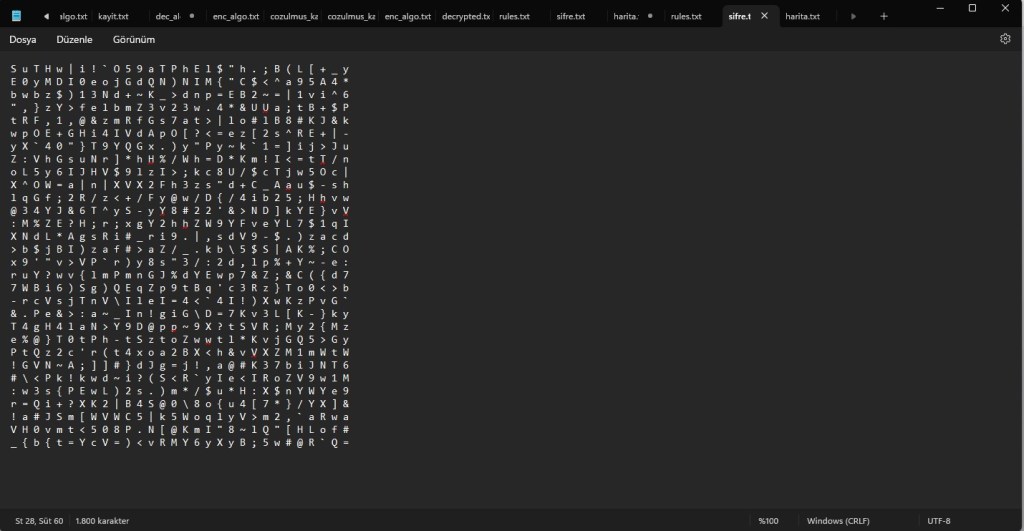The width and height of the screenshot is (1024, 531).
Task: Open the last harita.txt tab
Action: 802,17
